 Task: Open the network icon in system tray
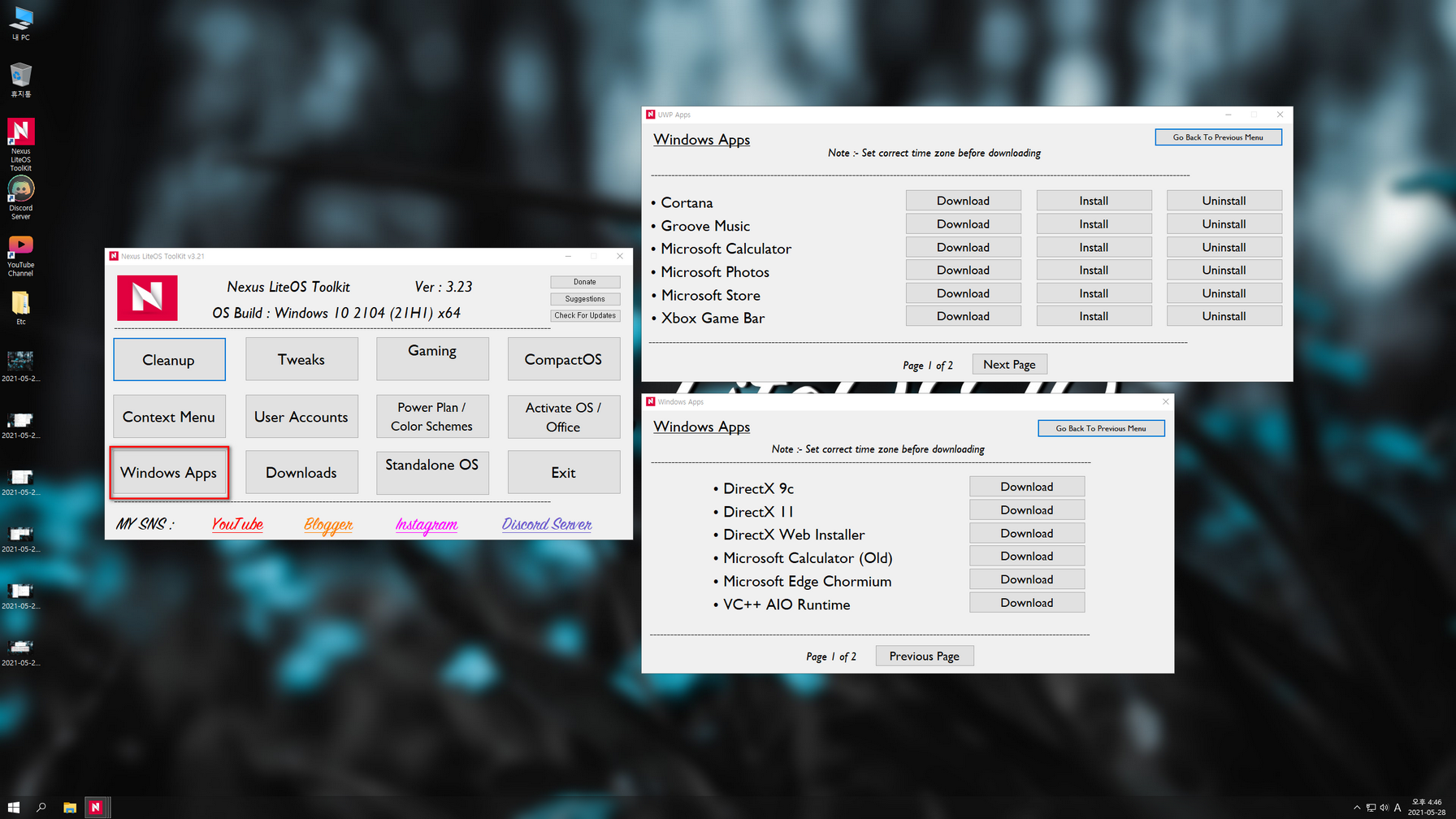[x=1371, y=808]
